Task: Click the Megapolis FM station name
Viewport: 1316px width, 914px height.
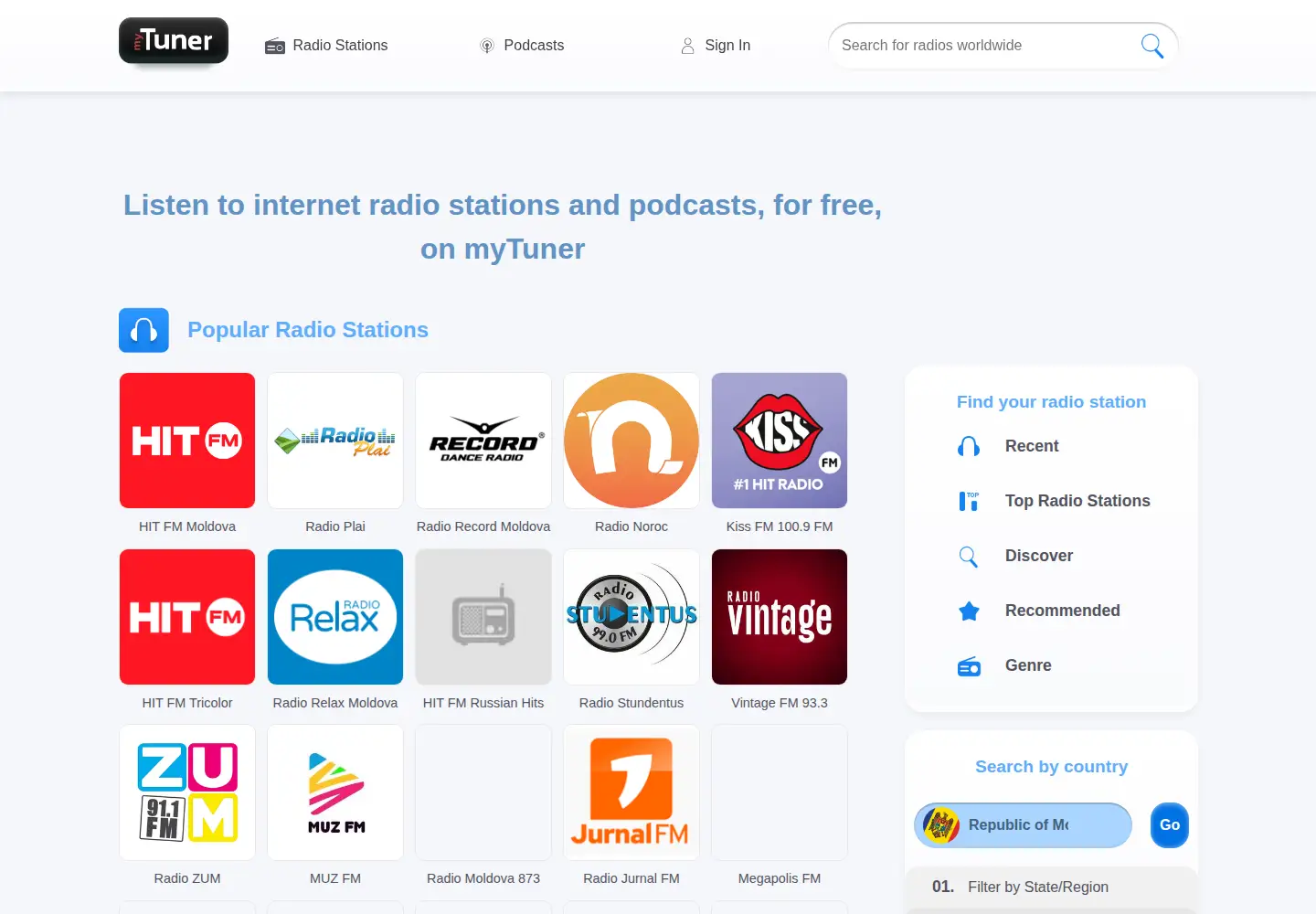Action: (x=780, y=878)
